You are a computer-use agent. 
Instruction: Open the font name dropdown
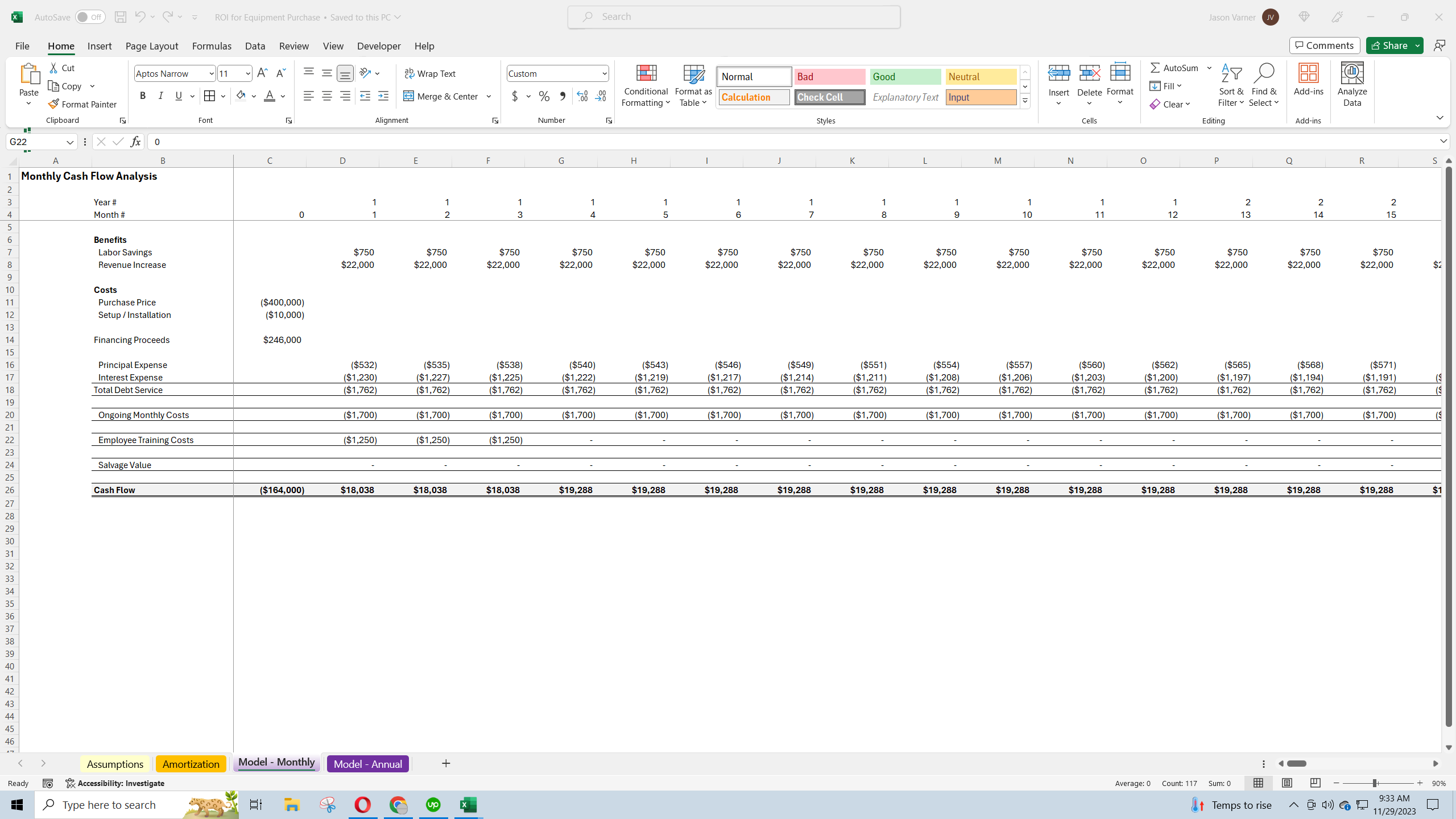211,73
